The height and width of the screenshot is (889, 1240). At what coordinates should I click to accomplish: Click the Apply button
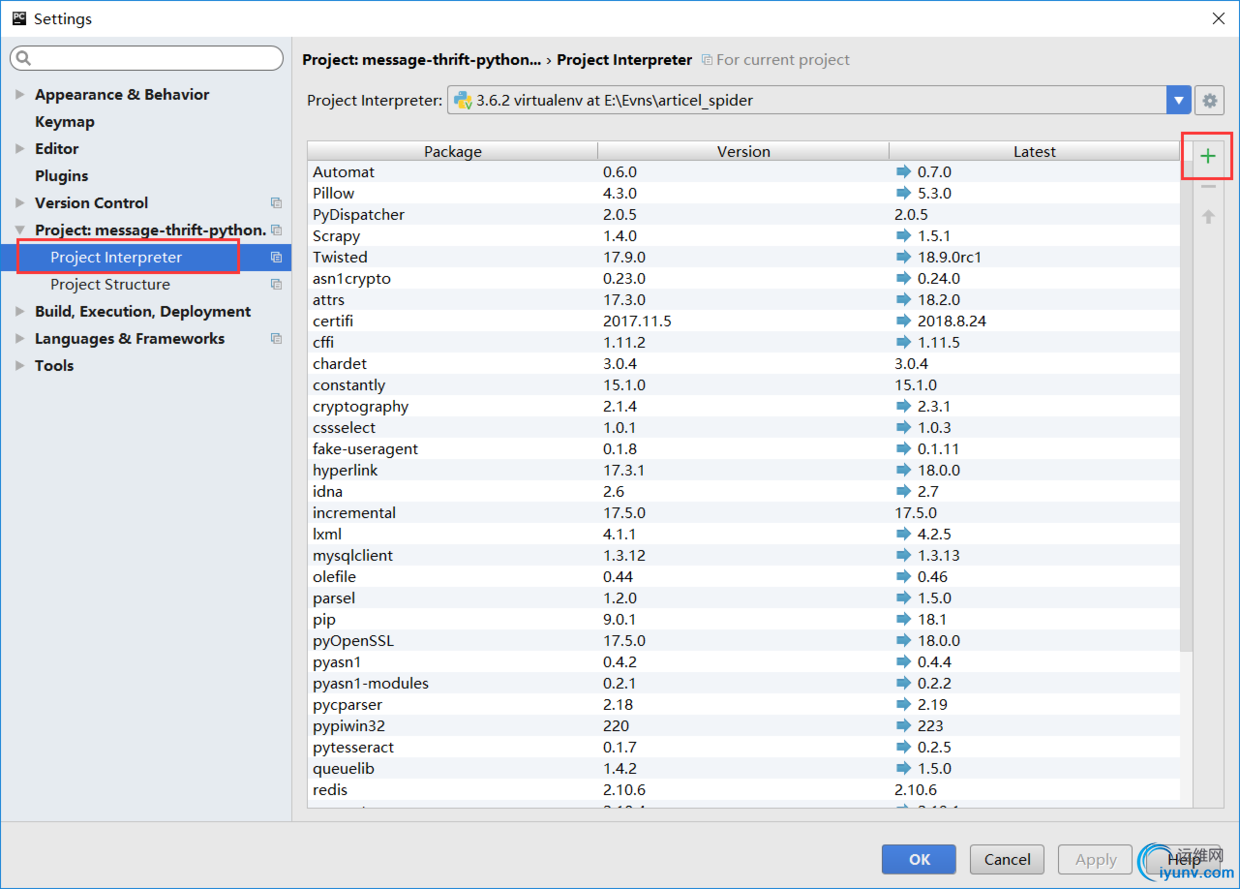pyautogui.click(x=1096, y=859)
